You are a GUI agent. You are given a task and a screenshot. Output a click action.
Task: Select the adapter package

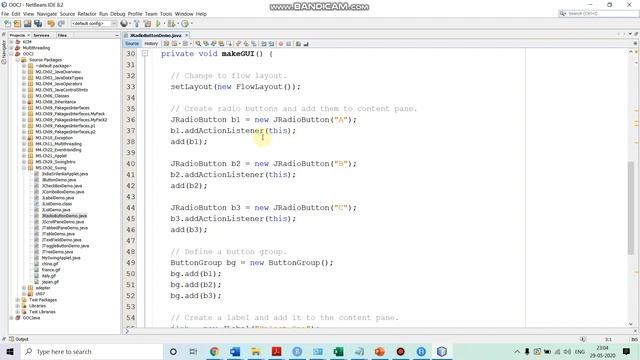42,288
